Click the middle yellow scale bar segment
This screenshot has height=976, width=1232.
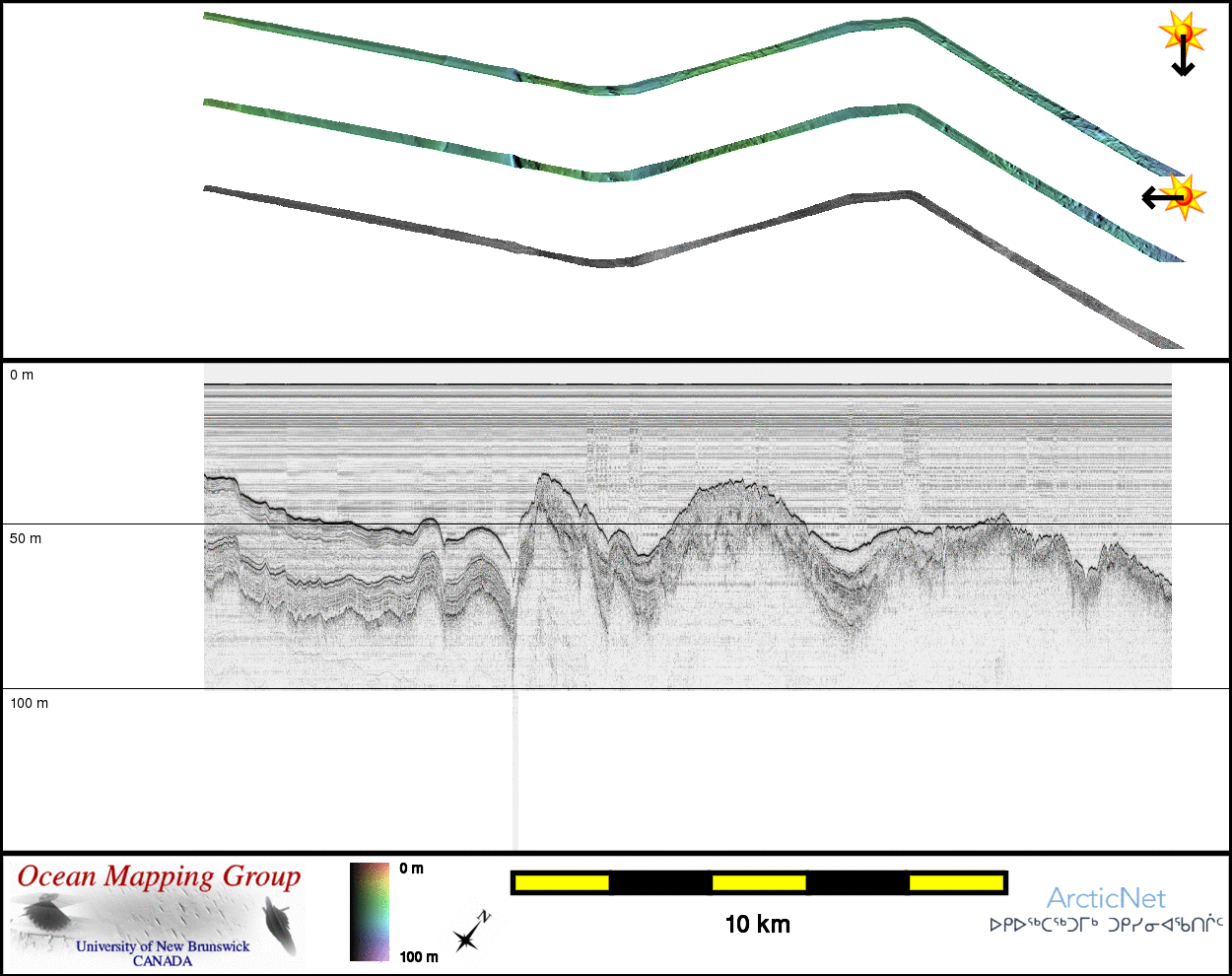coord(759,882)
